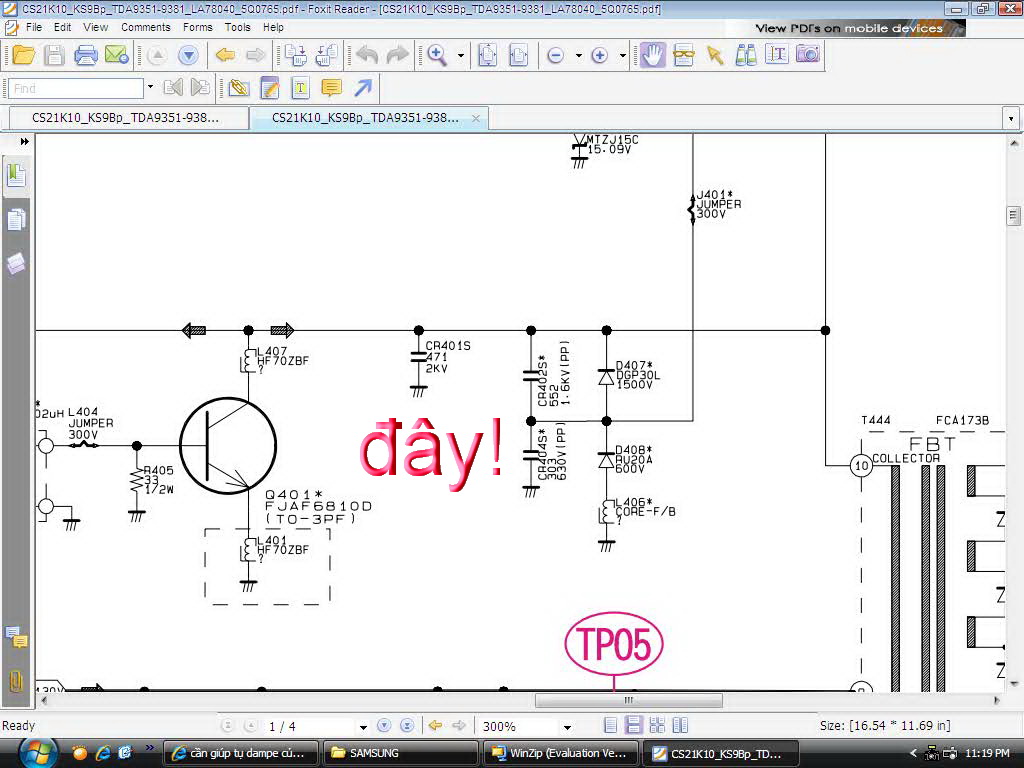Open the Forms menu
Viewport: 1024px width, 768px height.
pyautogui.click(x=198, y=27)
